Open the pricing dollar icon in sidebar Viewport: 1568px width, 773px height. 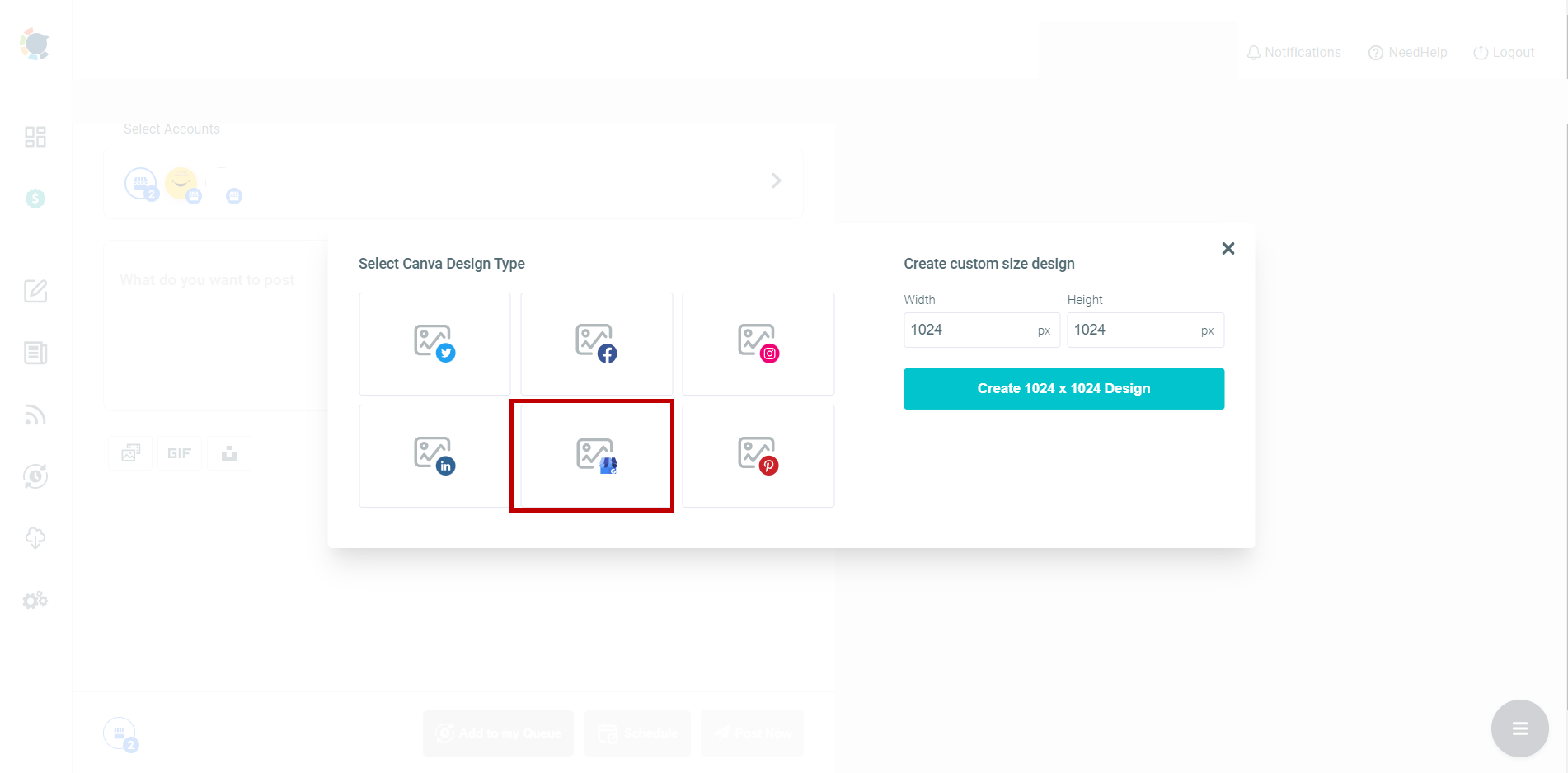point(35,199)
